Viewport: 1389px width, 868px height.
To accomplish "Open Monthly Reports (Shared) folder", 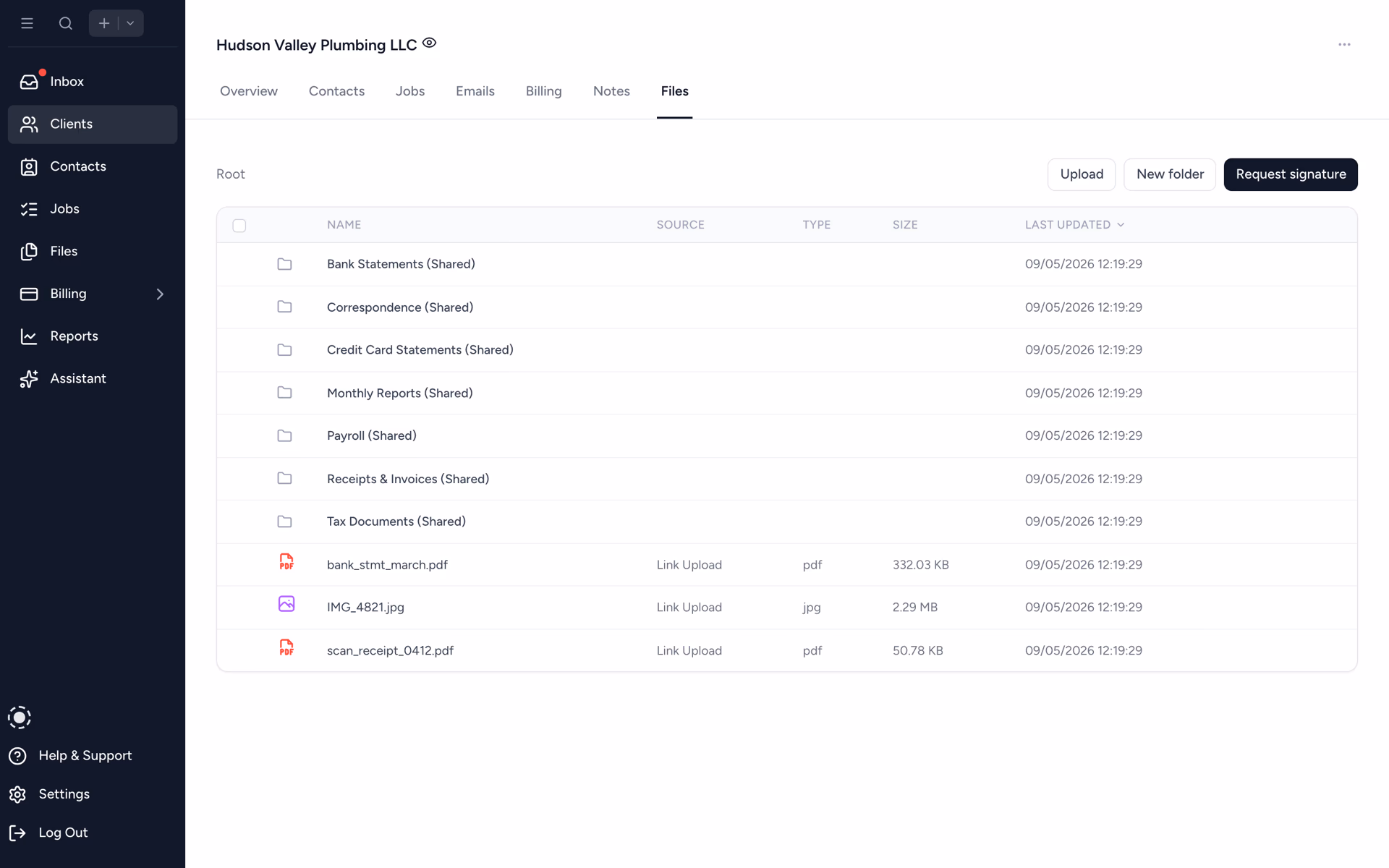I will click(x=400, y=393).
